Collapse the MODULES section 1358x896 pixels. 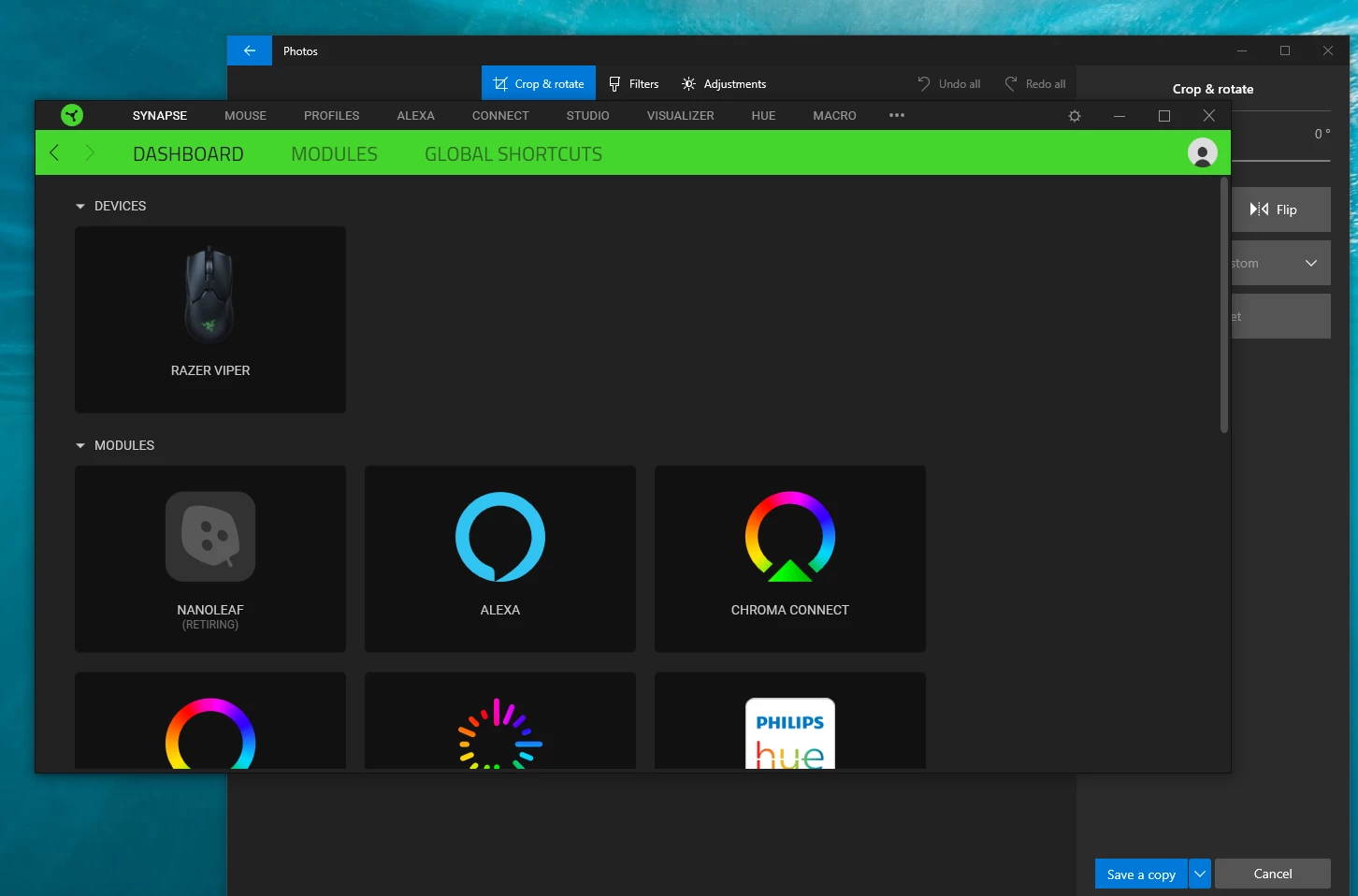80,445
